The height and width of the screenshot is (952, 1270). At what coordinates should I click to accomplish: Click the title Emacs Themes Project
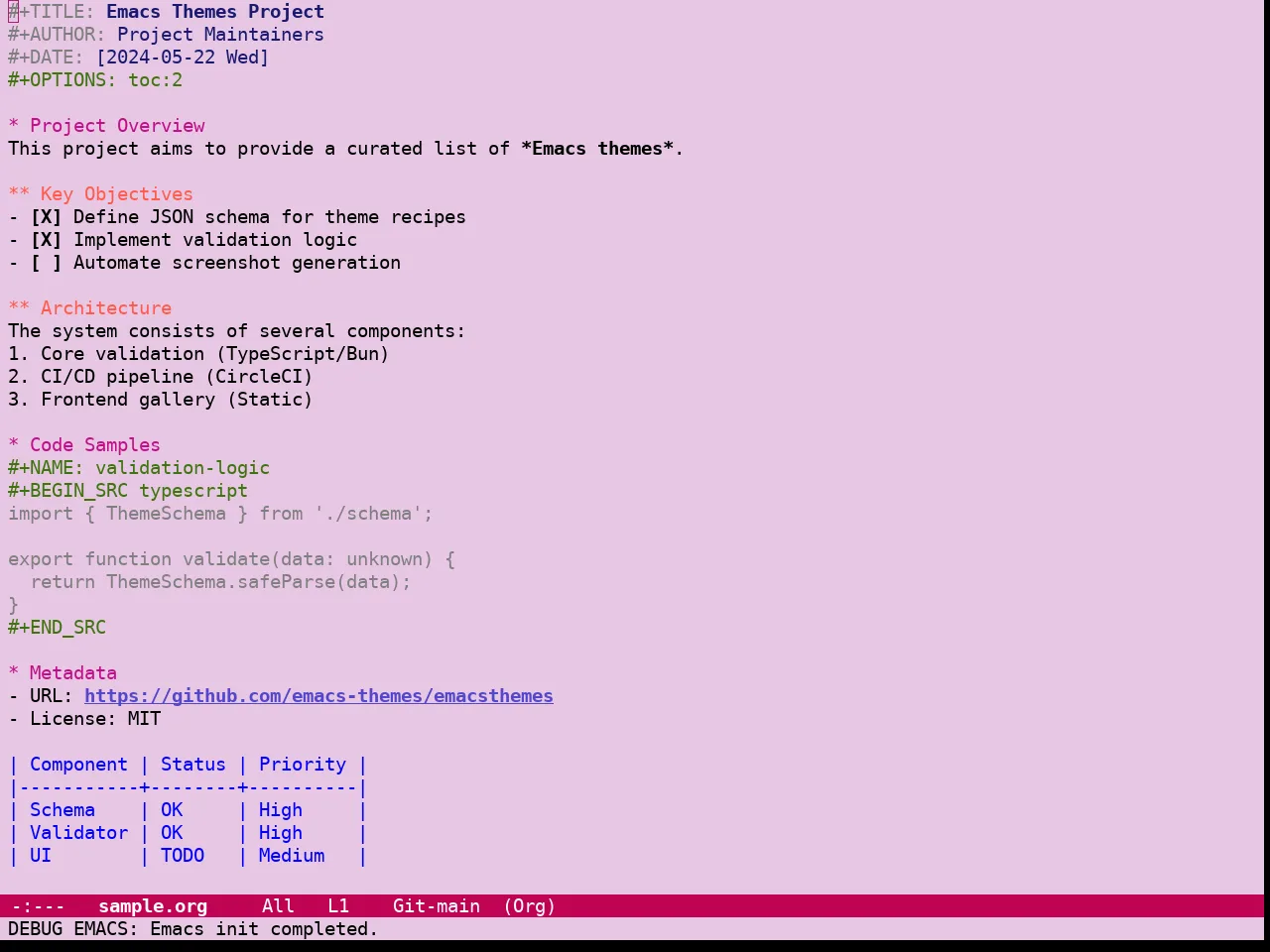pos(215,12)
